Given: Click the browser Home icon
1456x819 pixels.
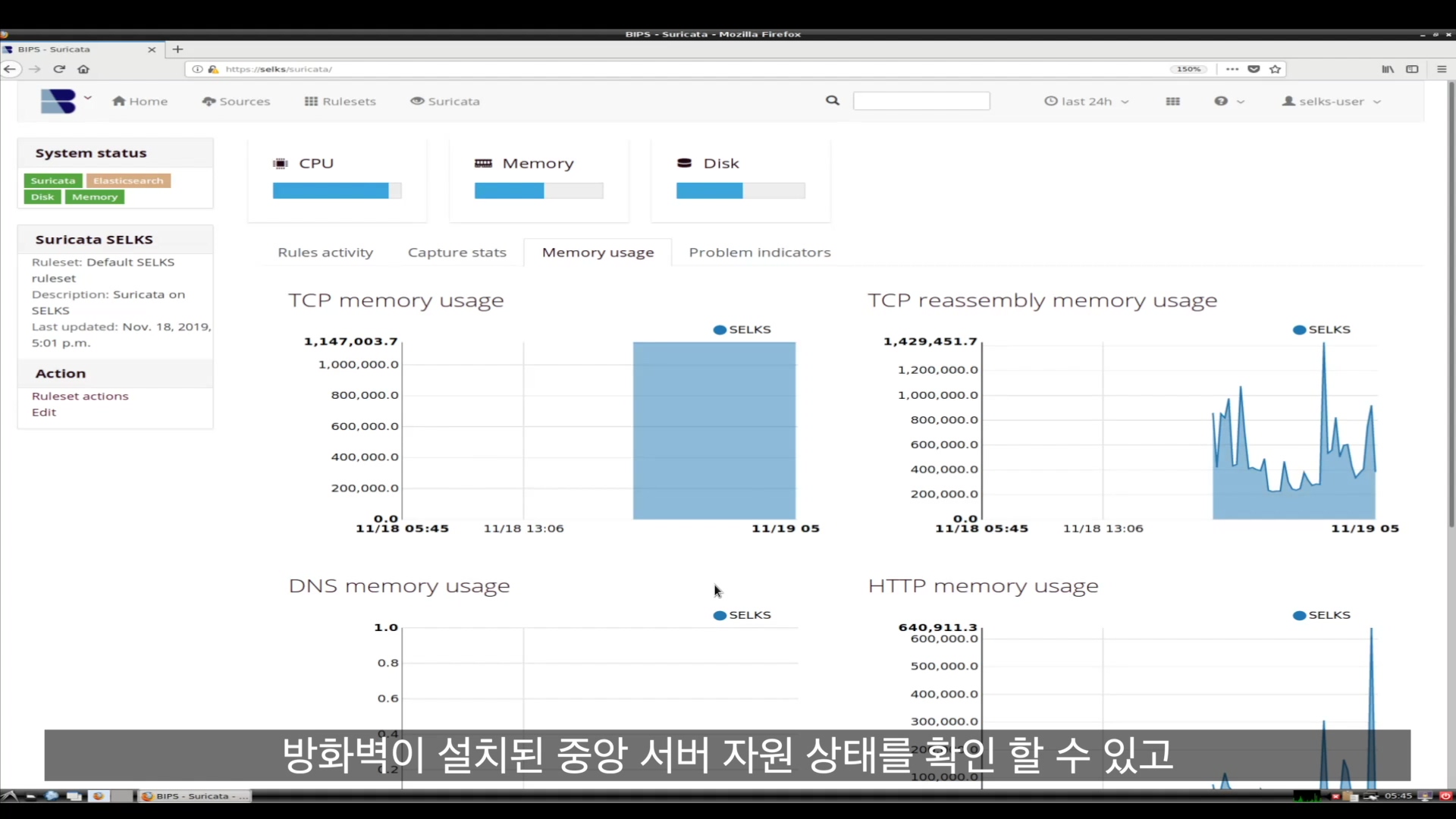Looking at the screenshot, I should tap(83, 69).
